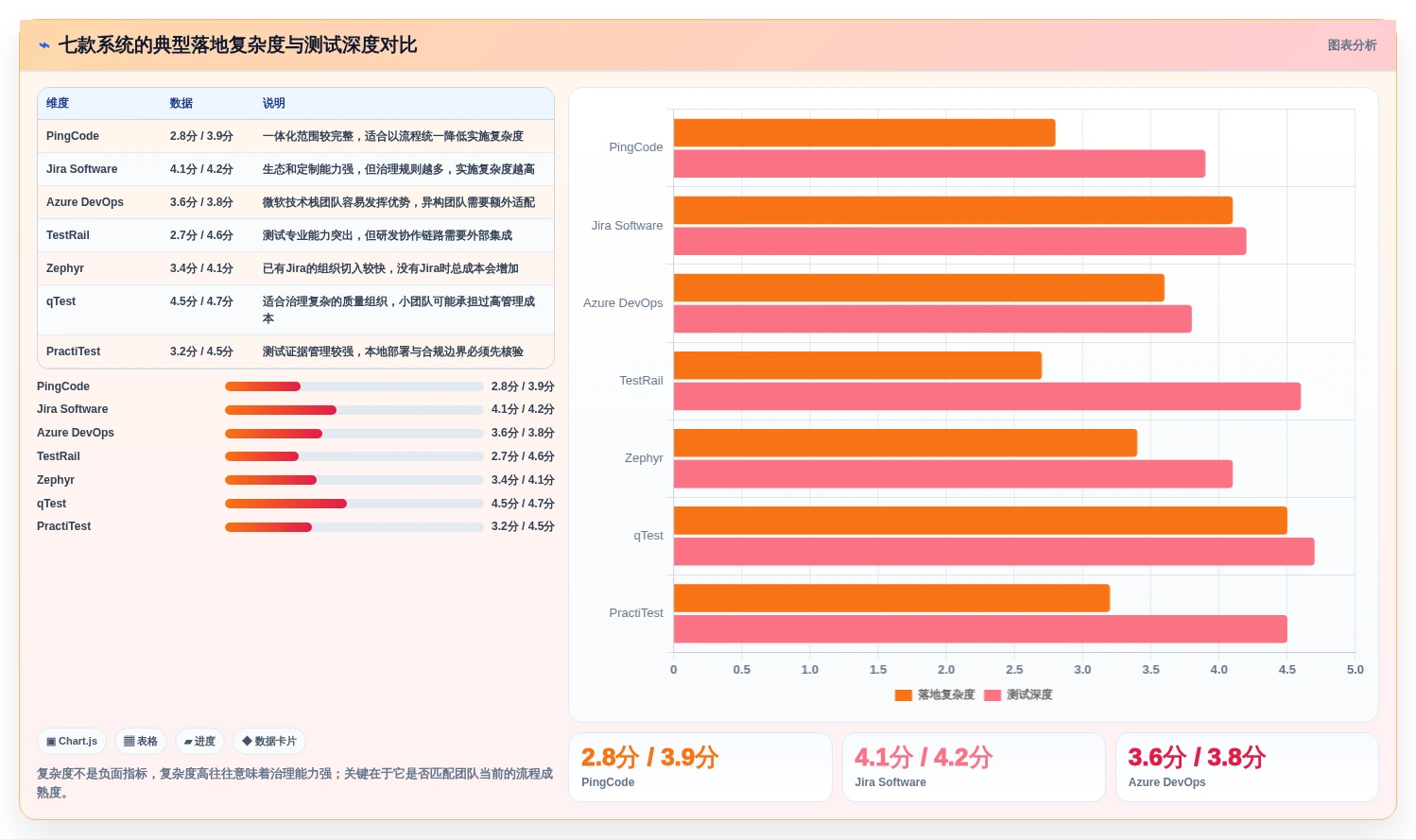Open the Azure DevOps 3.6分 / 3.8分 data card

[x=1247, y=767]
